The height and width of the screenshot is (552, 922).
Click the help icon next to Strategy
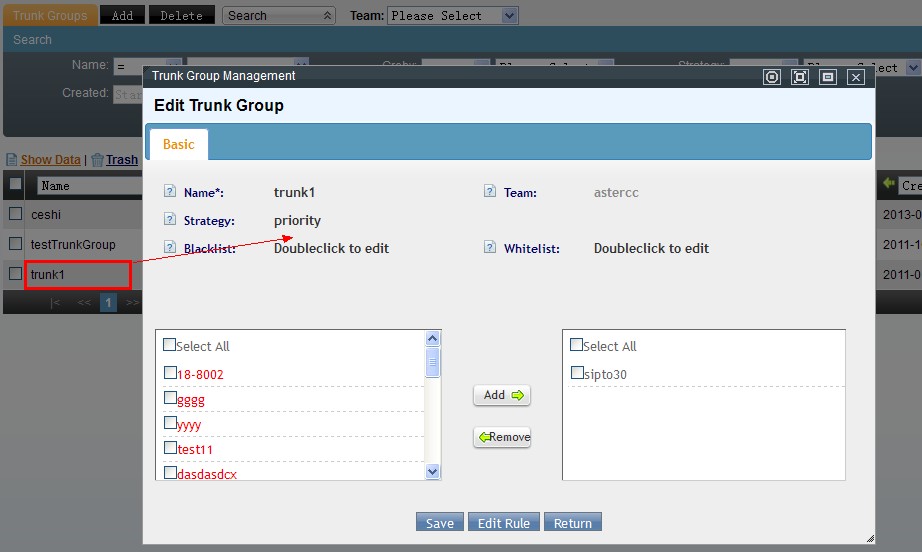[170, 219]
